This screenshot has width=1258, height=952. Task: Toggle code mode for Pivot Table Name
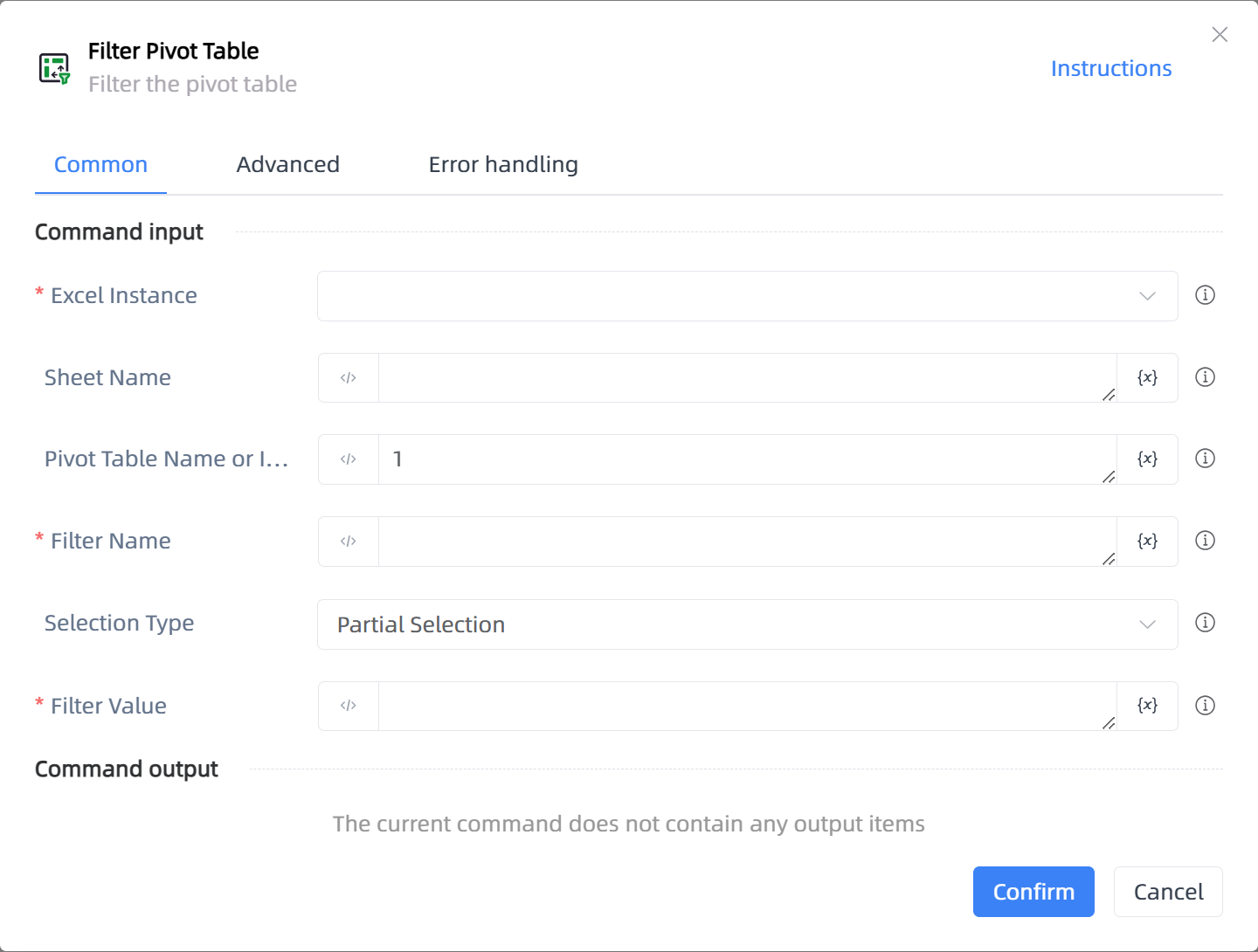(349, 459)
